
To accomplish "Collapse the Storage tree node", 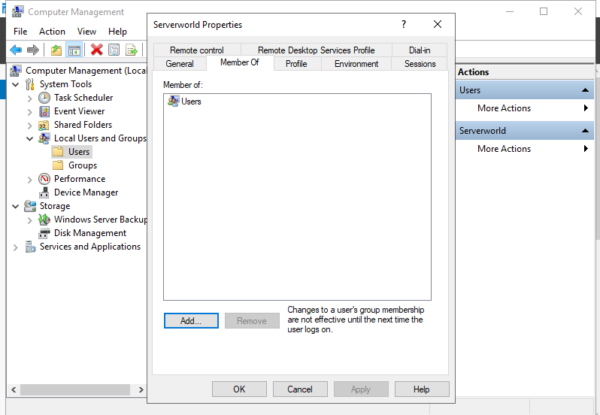I will click(15, 207).
